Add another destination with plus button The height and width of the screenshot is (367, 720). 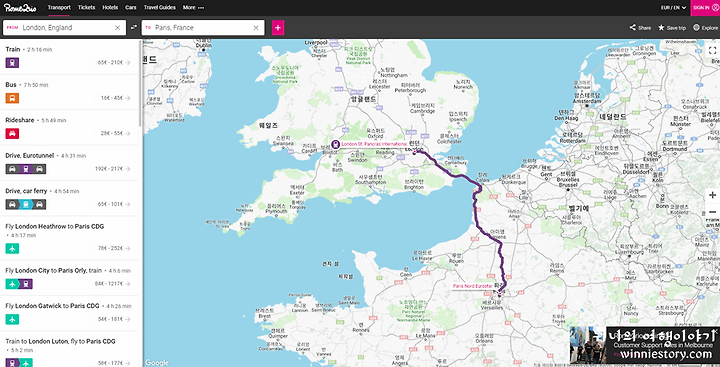click(278, 28)
